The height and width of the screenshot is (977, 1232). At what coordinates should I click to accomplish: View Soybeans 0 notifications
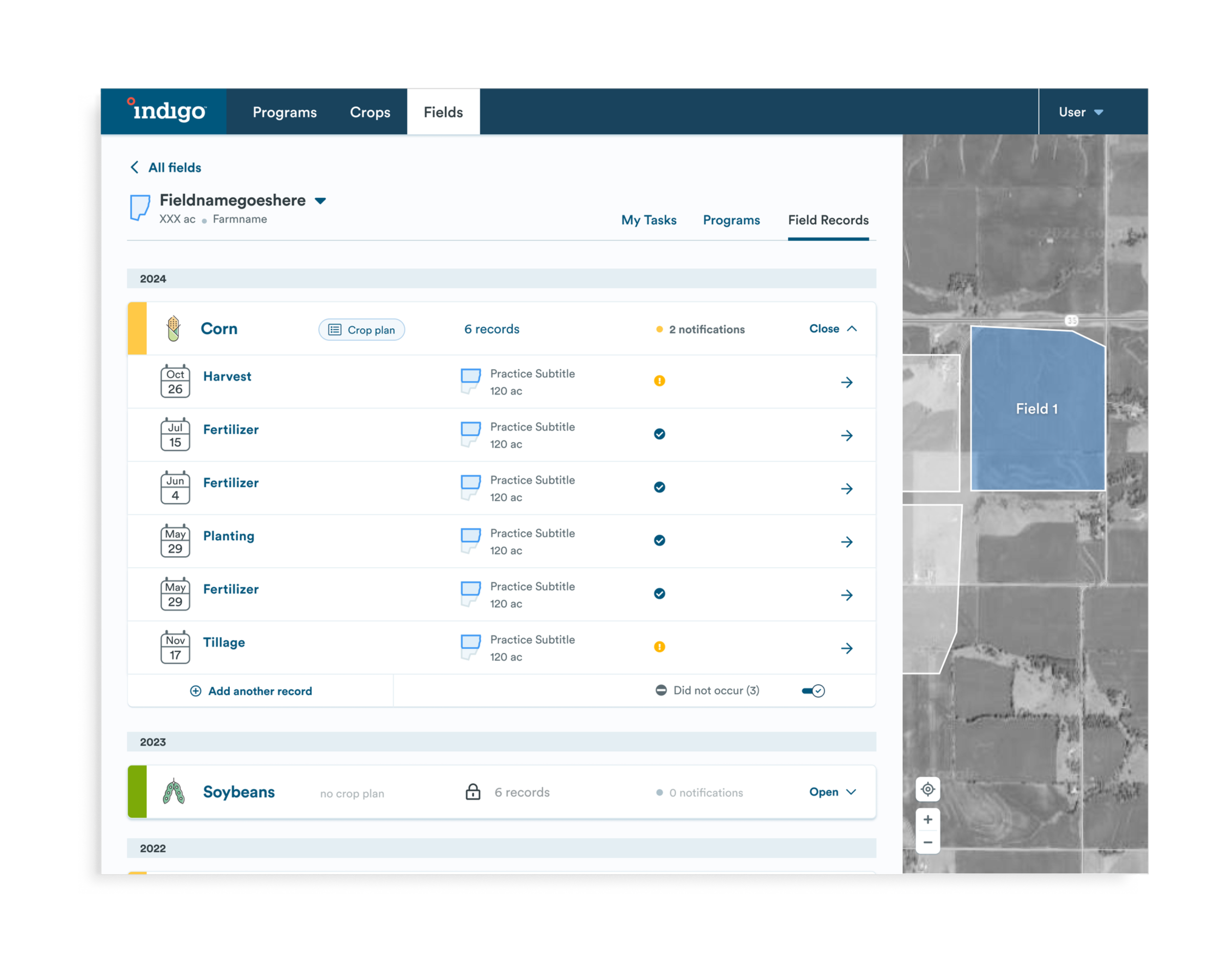tap(700, 792)
